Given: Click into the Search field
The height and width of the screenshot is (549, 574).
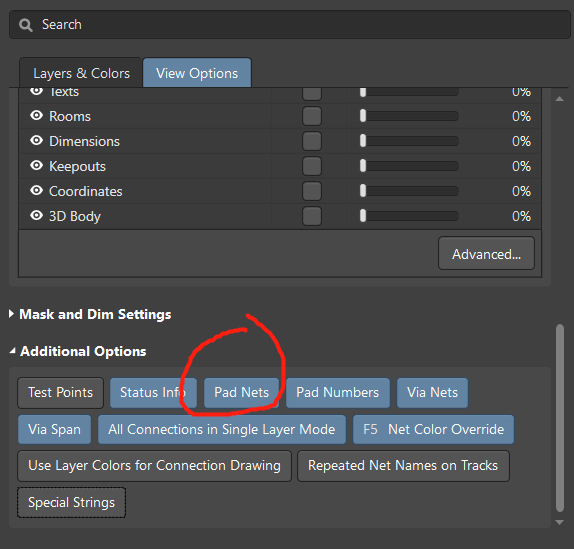Looking at the screenshot, I should [x=290, y=25].
